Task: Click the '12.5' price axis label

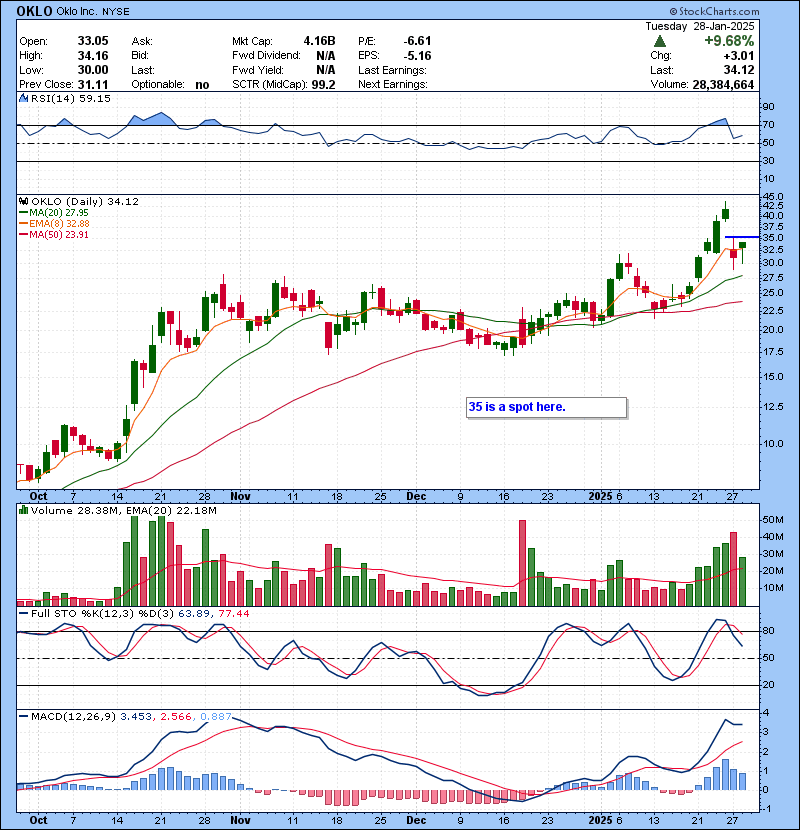Action: (773, 407)
